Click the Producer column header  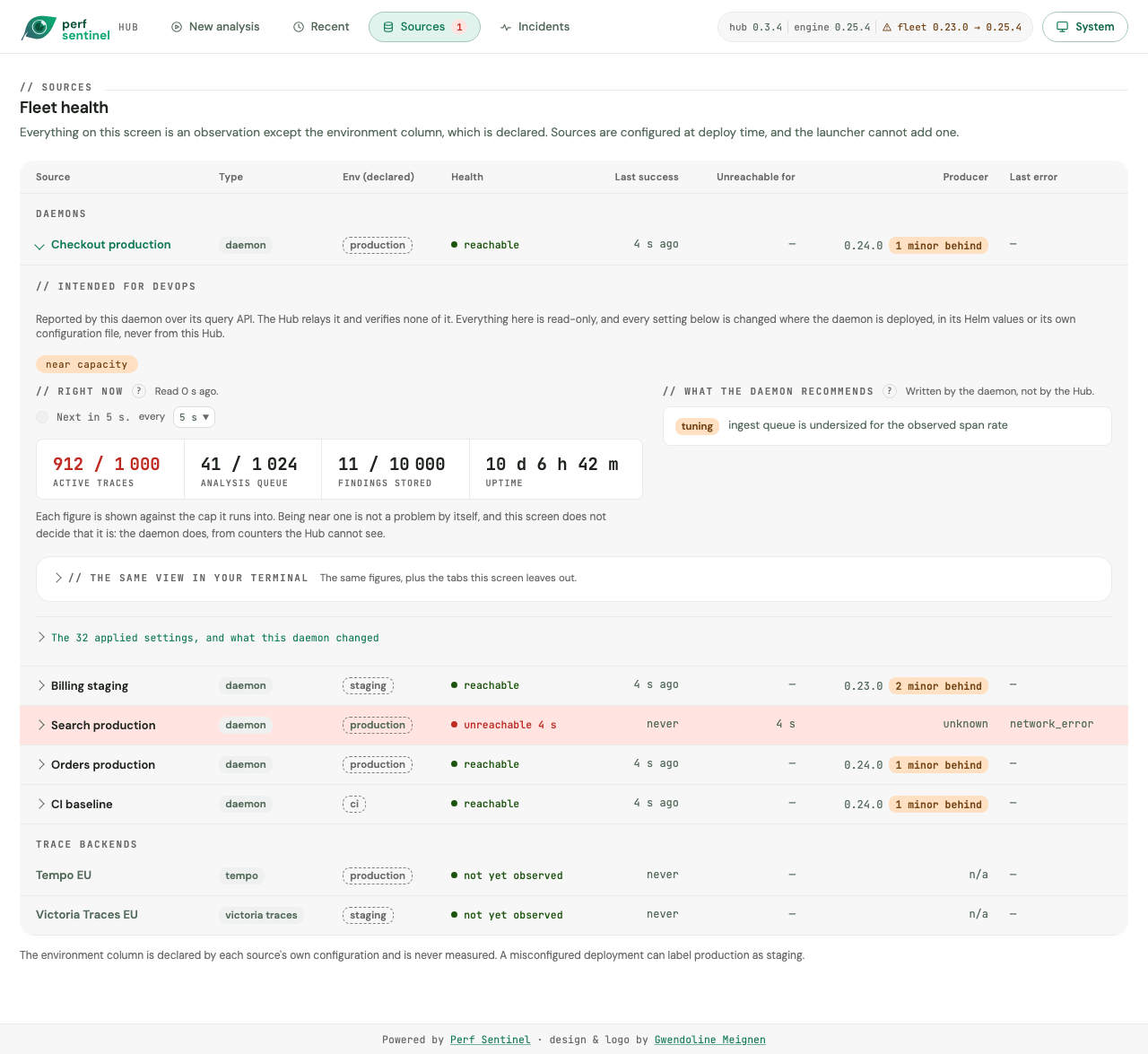click(x=965, y=177)
